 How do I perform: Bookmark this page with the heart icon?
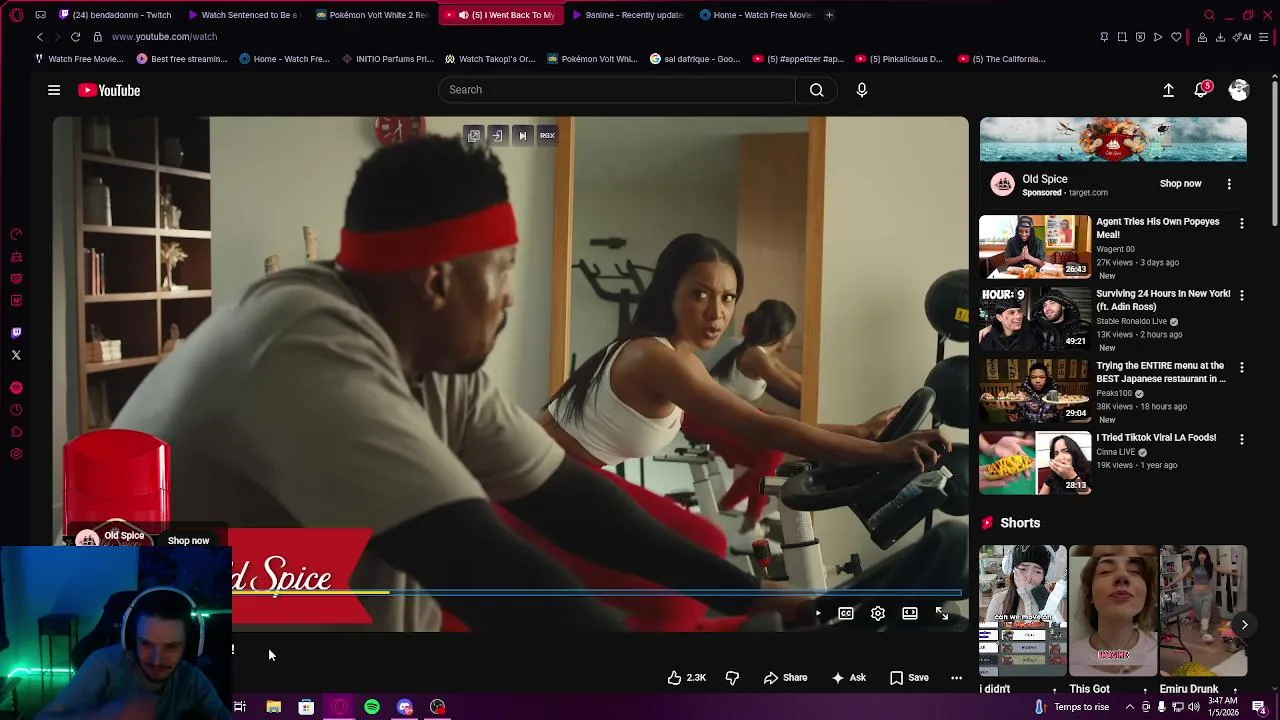pos(1176,37)
